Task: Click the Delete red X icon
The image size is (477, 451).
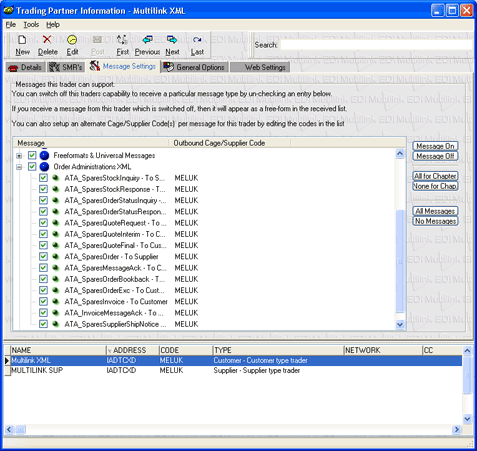Action: pyautogui.click(x=47, y=40)
